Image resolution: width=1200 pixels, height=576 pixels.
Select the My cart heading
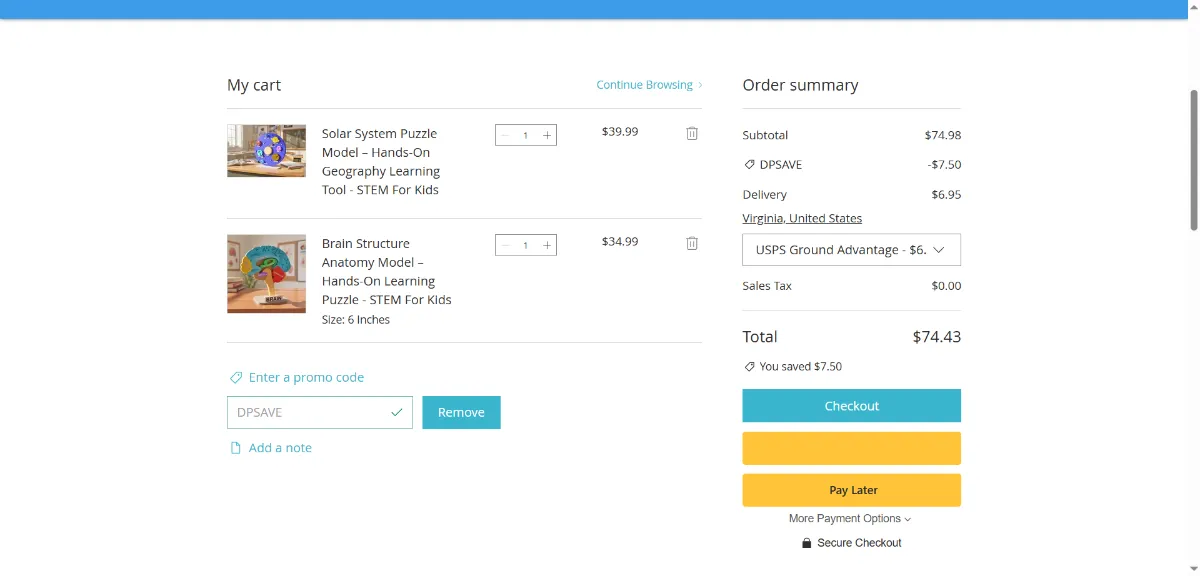(x=254, y=85)
